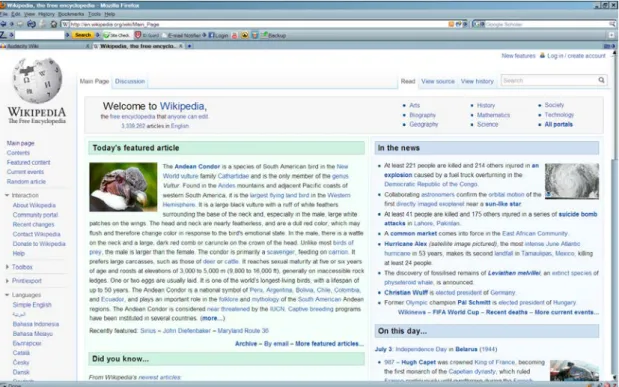Expand the Toolbox sidebar section
The width and height of the screenshot is (619, 387).
pos(19,267)
